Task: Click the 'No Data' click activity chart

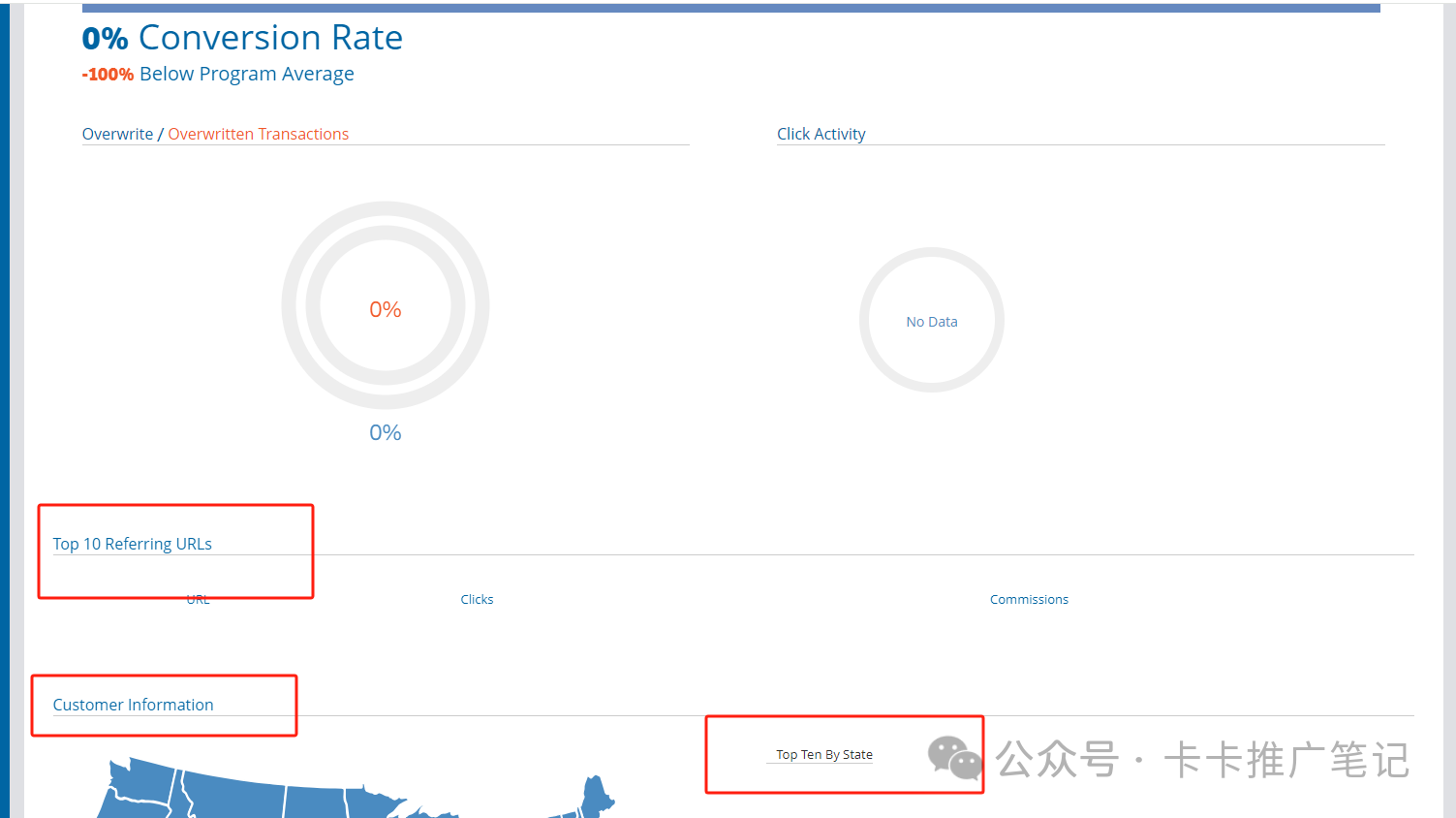Action: click(x=932, y=321)
